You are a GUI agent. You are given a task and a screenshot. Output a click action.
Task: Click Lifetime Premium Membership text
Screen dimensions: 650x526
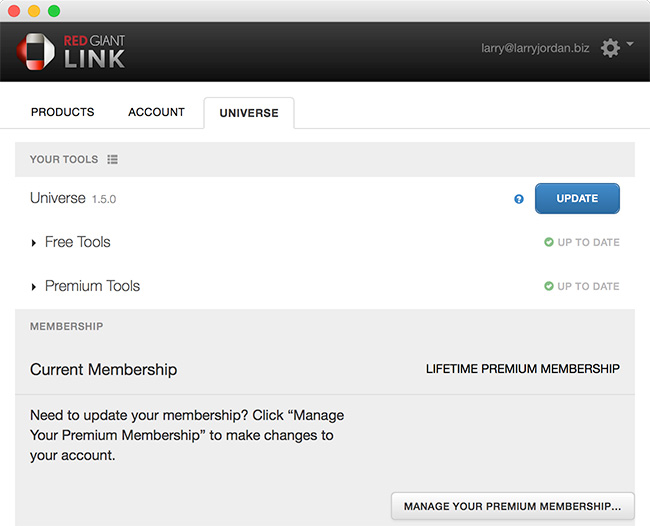click(x=523, y=368)
